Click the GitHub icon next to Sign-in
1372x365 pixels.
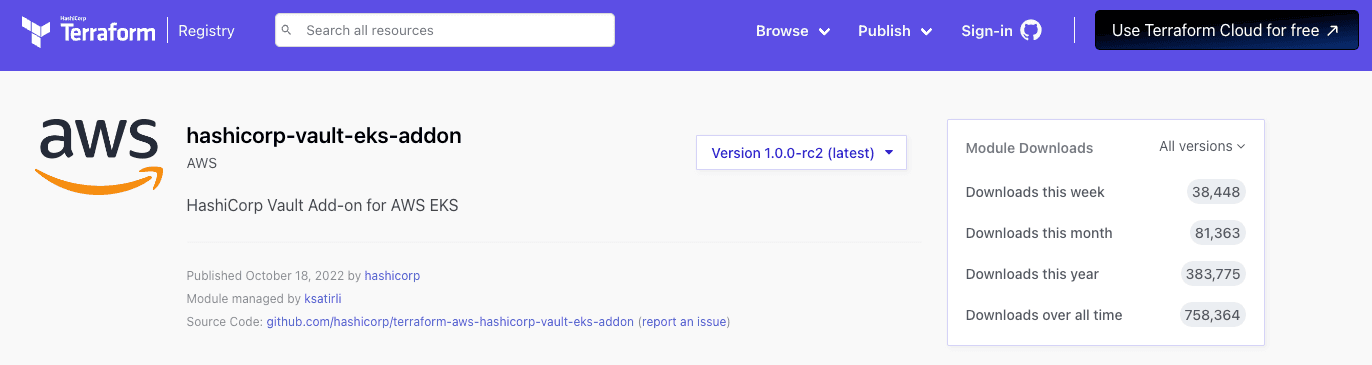1031,30
